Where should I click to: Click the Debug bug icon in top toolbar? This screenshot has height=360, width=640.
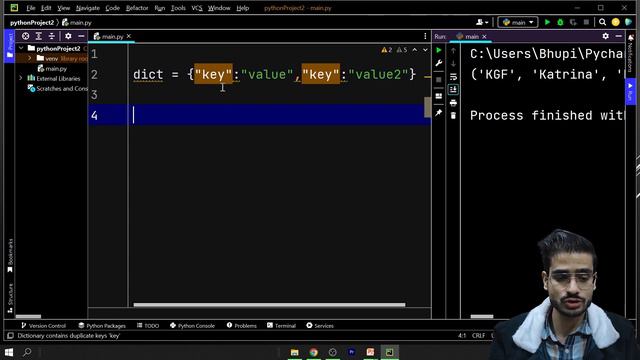point(560,22)
